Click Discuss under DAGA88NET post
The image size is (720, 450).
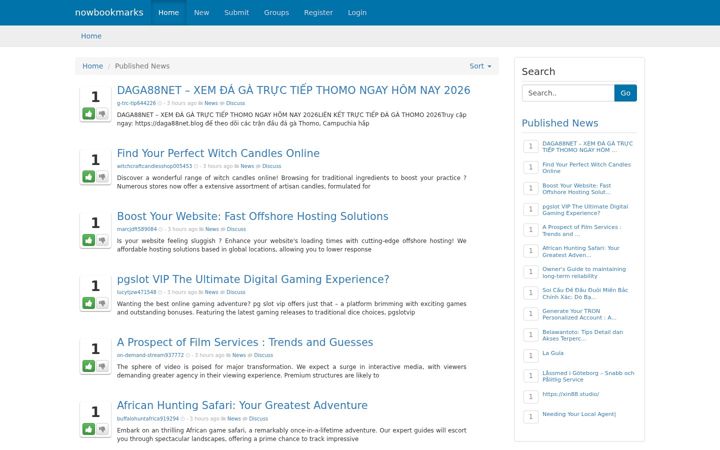pos(235,103)
